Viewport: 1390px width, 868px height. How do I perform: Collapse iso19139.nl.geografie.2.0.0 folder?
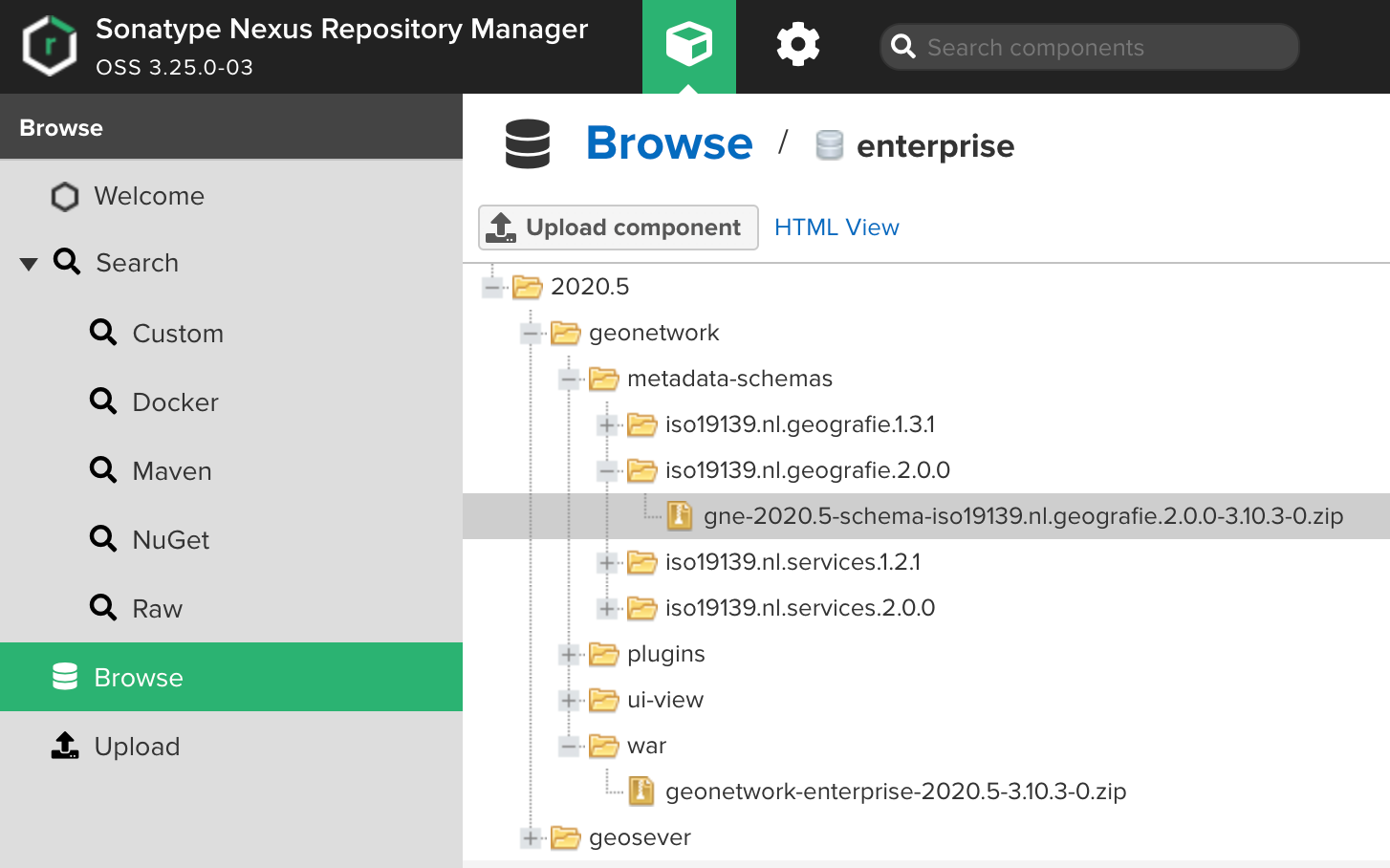(x=607, y=470)
